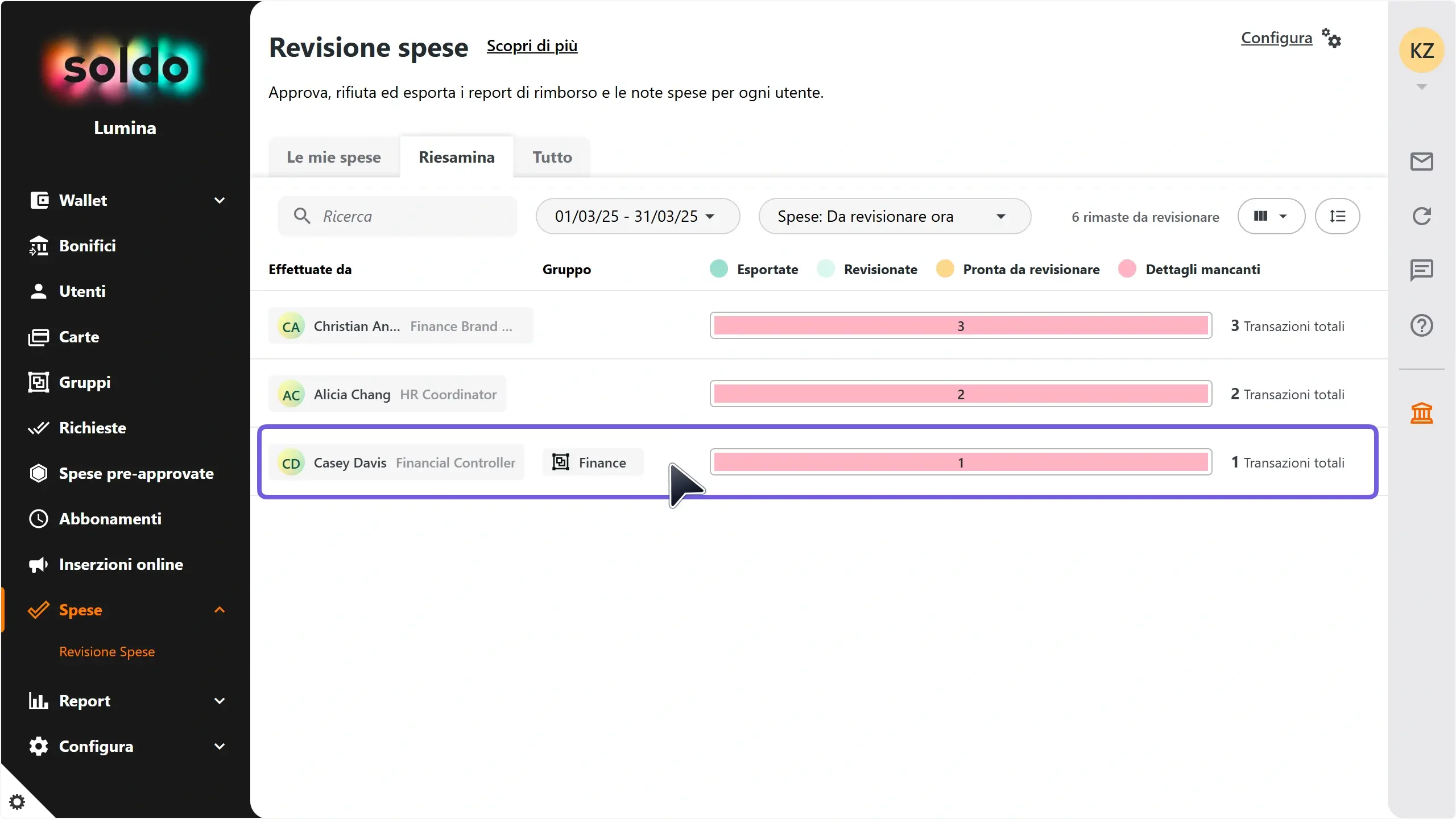Click the Pronta da revisionare yellow dot
Image resolution: width=1456 pixels, height=819 pixels.
(945, 268)
